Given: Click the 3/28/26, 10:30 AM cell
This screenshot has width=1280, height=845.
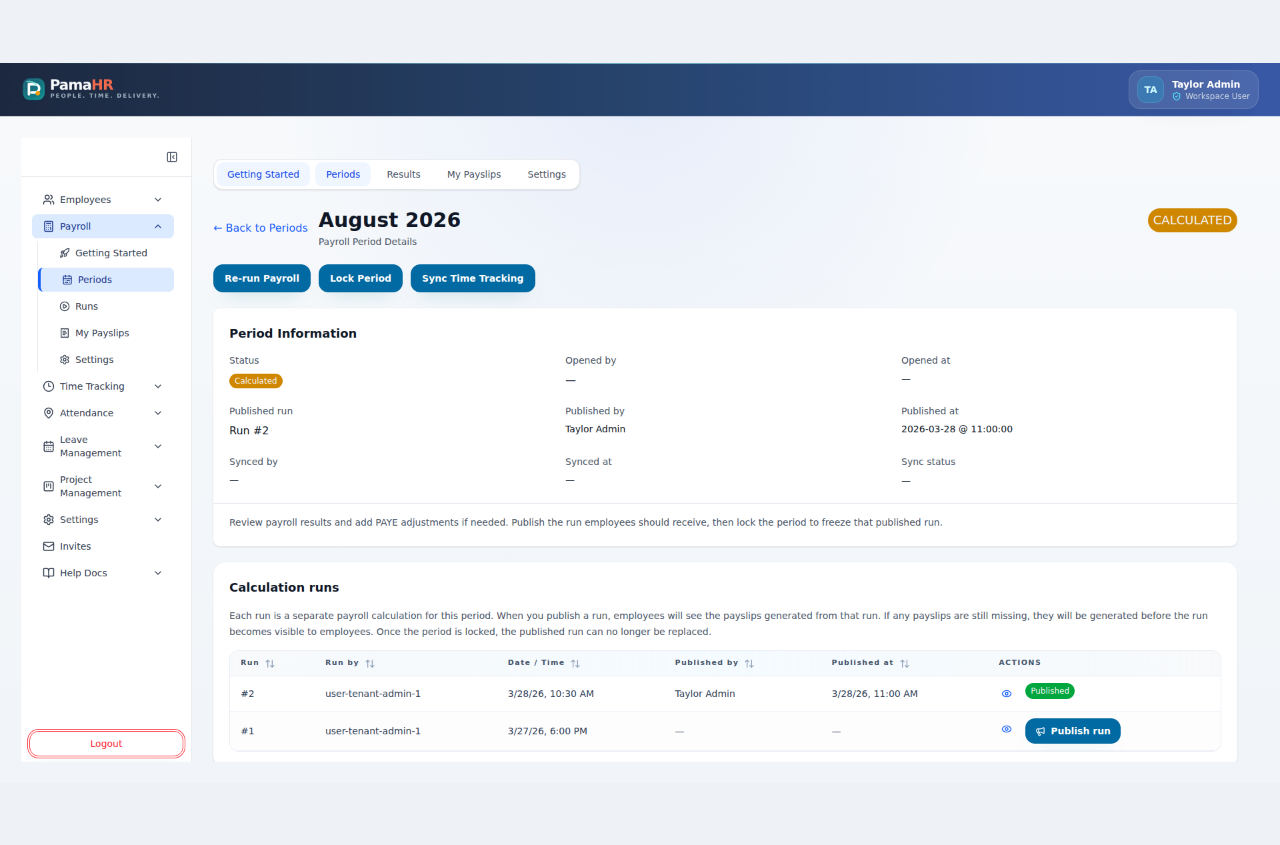Looking at the screenshot, I should (x=551, y=694).
